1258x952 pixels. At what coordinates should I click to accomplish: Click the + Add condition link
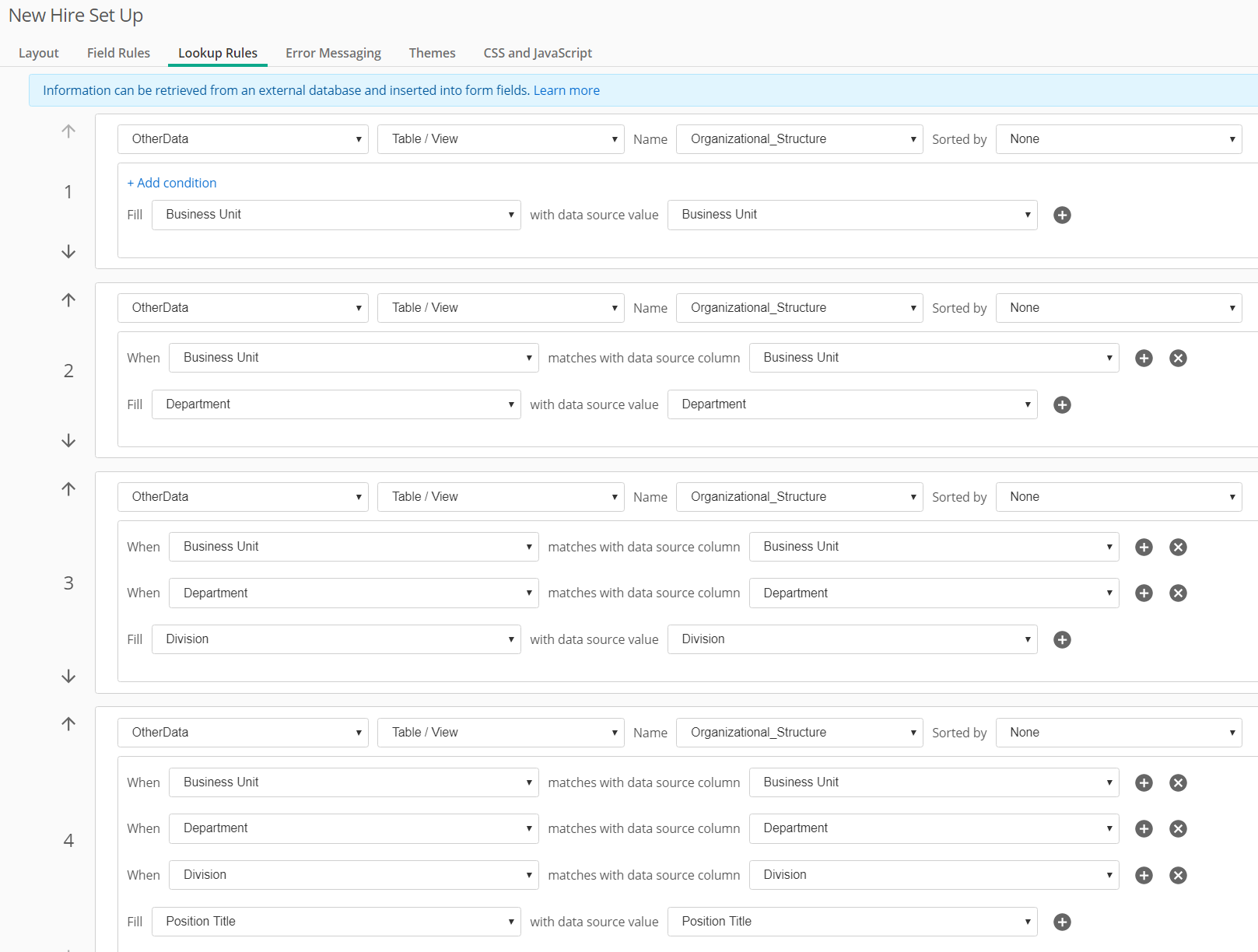tap(172, 183)
